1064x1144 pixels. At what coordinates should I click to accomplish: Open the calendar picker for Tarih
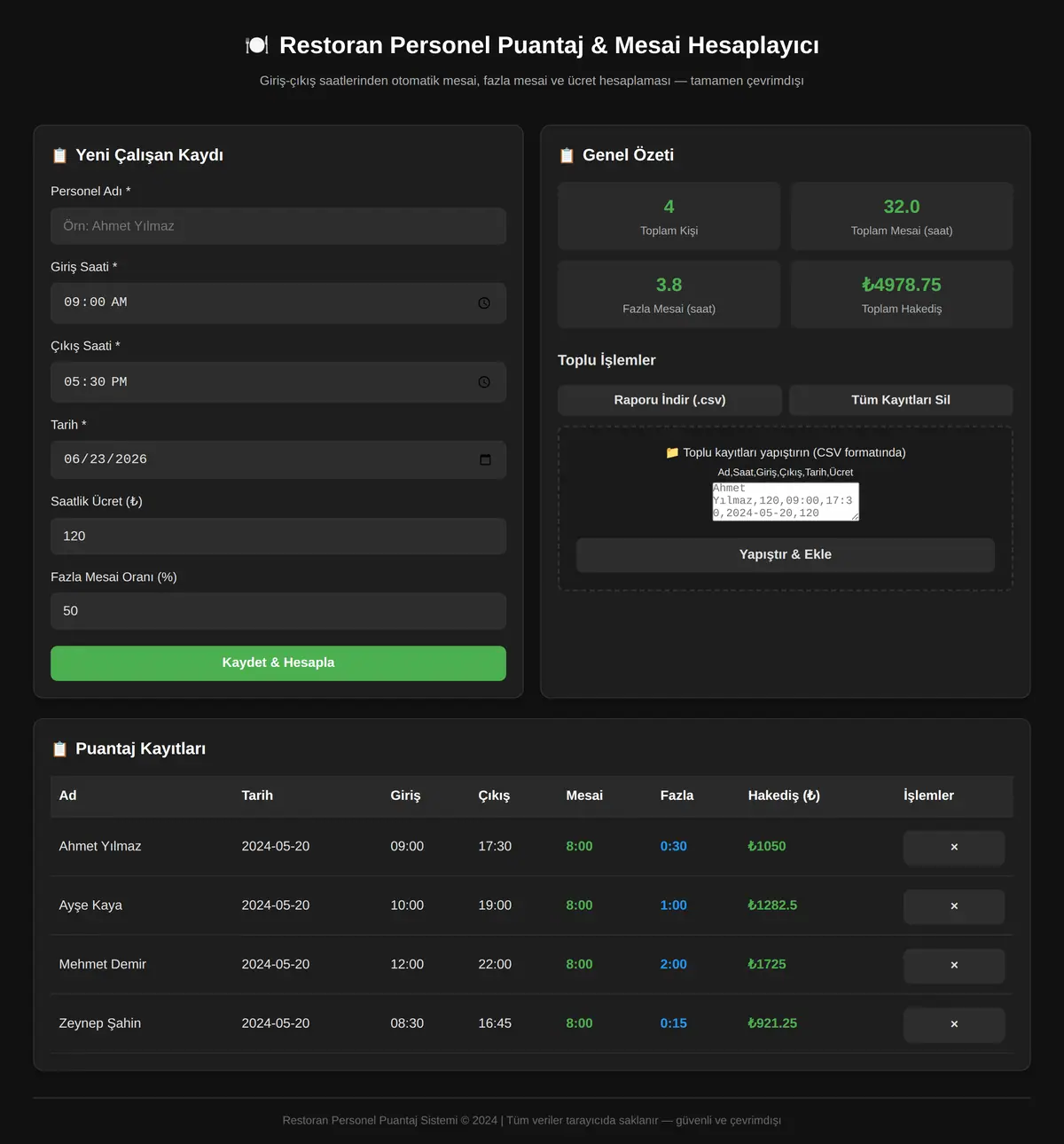point(485,459)
